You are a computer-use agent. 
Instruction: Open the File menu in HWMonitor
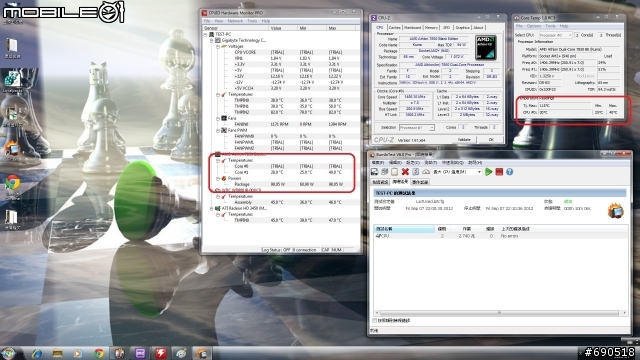pyautogui.click(x=207, y=21)
